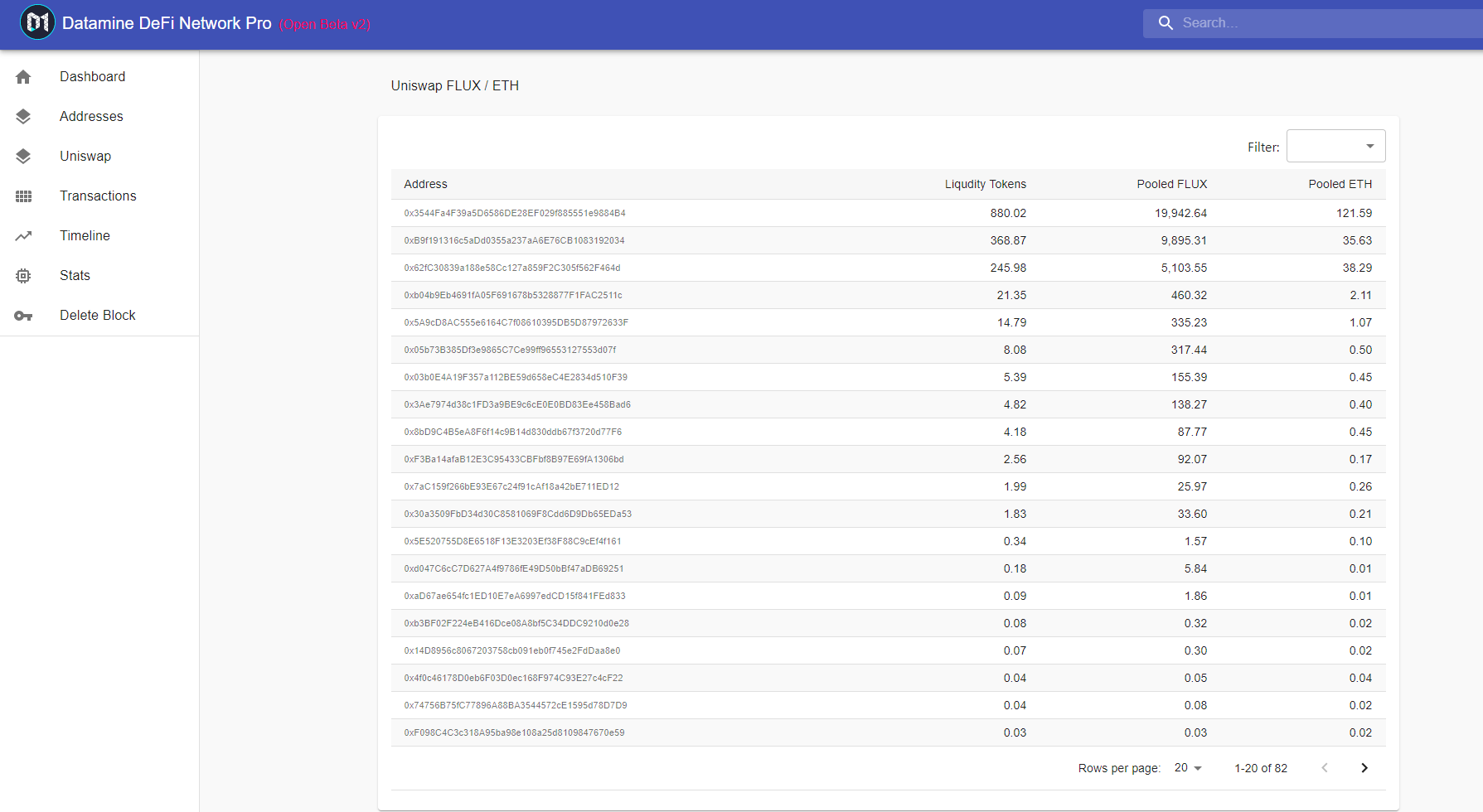Viewport: 1483px width, 812px height.
Task: Open address 0xB9f191316c5aDd0355a237aA6E76CB1083192034
Action: click(514, 240)
